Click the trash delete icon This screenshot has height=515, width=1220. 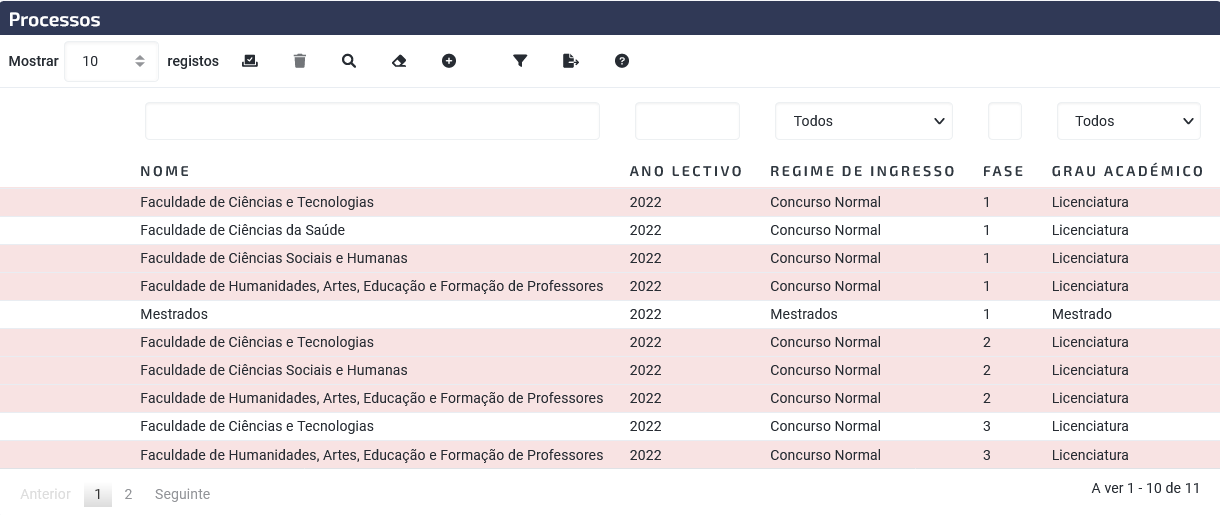300,61
